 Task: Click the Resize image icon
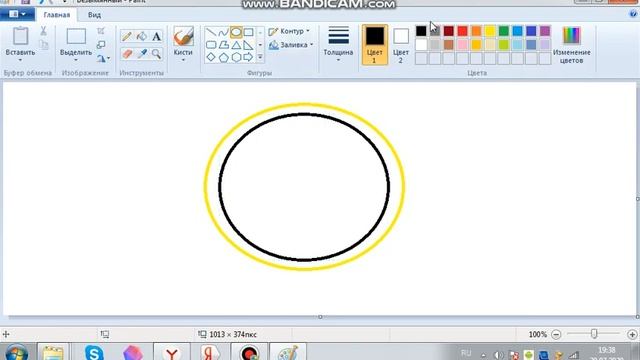coord(101,44)
